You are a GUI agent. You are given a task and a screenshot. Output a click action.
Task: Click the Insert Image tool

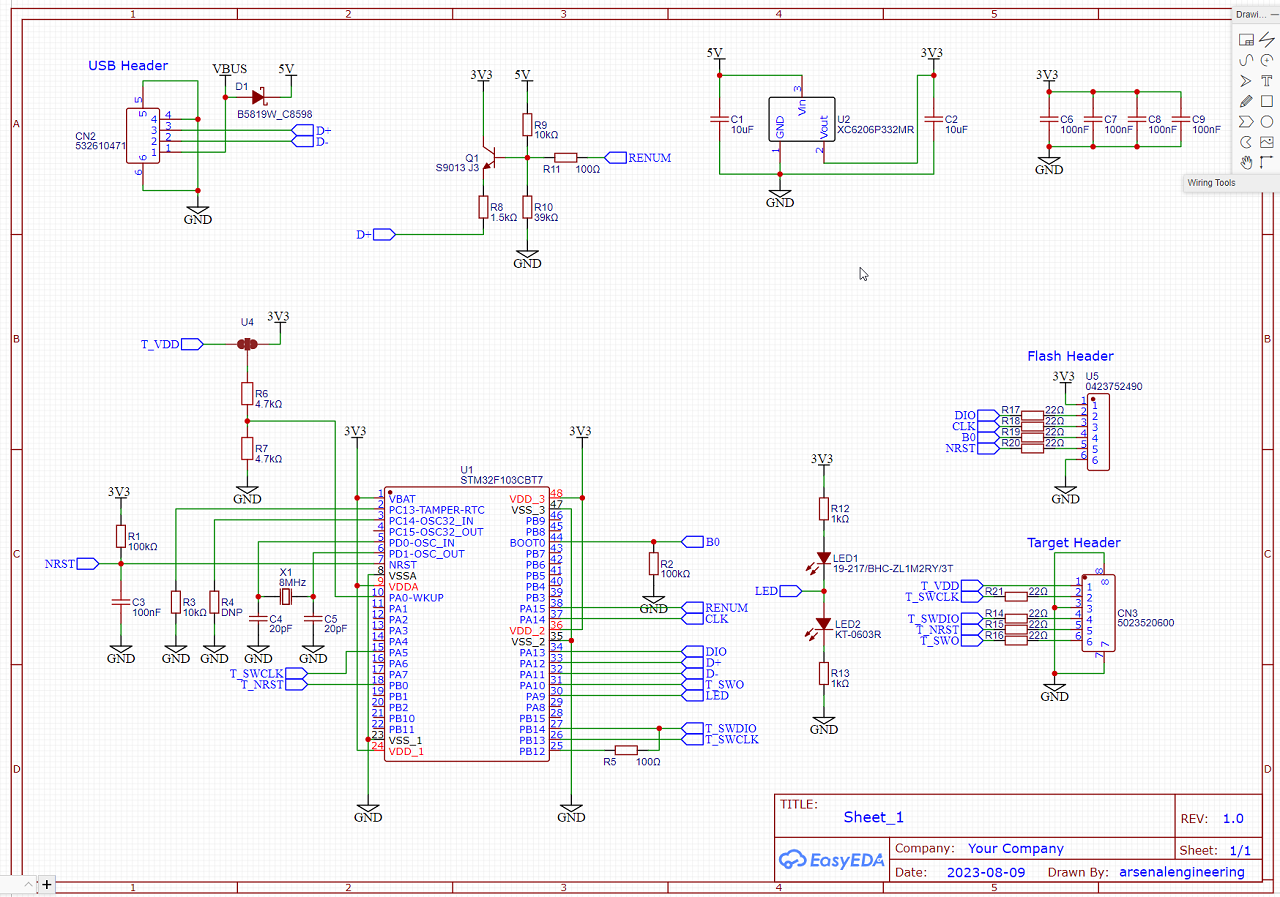coord(1266,142)
